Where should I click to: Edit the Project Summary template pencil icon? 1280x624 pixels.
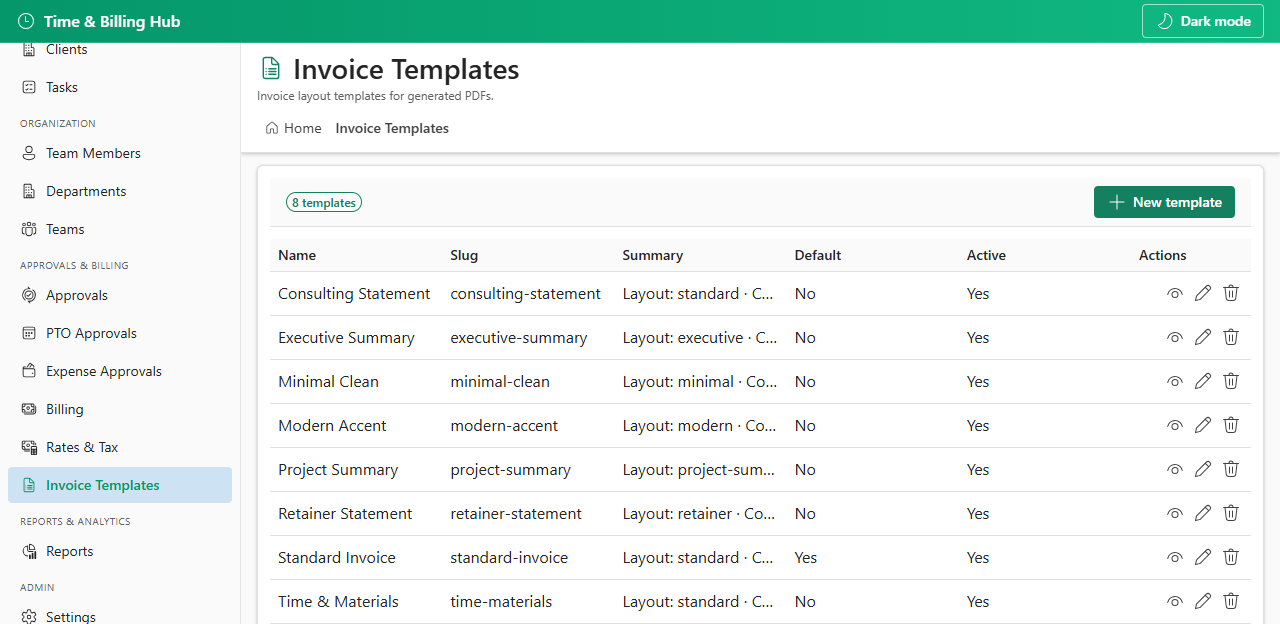(x=1203, y=470)
